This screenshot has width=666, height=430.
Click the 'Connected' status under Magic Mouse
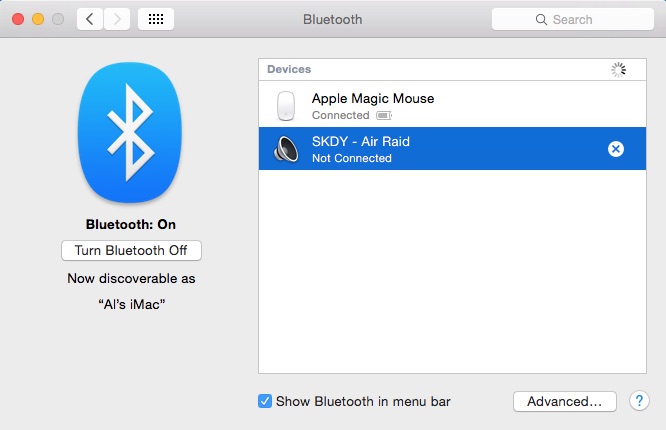341,115
